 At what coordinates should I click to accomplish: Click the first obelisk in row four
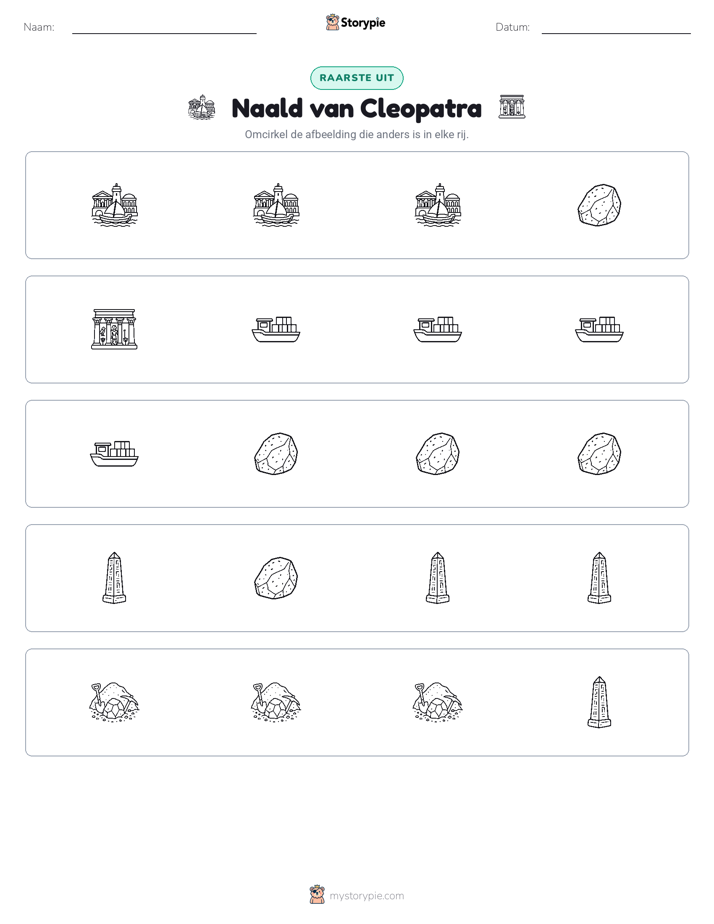point(114,578)
